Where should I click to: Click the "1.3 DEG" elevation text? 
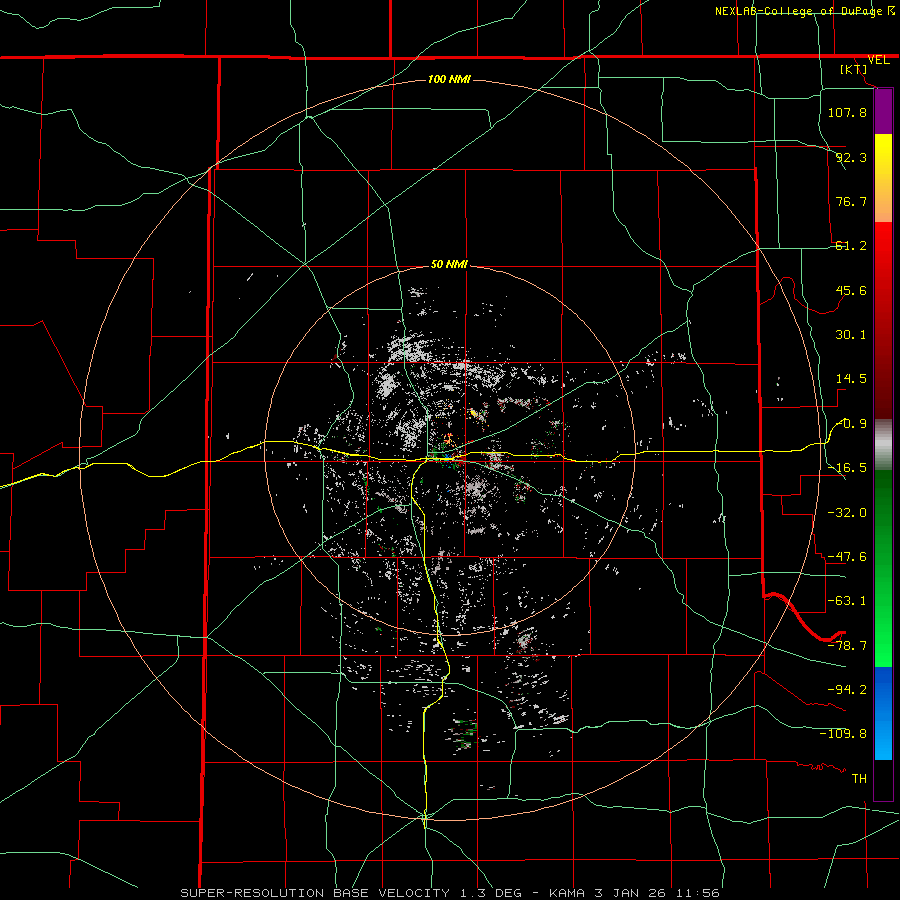tap(490, 893)
